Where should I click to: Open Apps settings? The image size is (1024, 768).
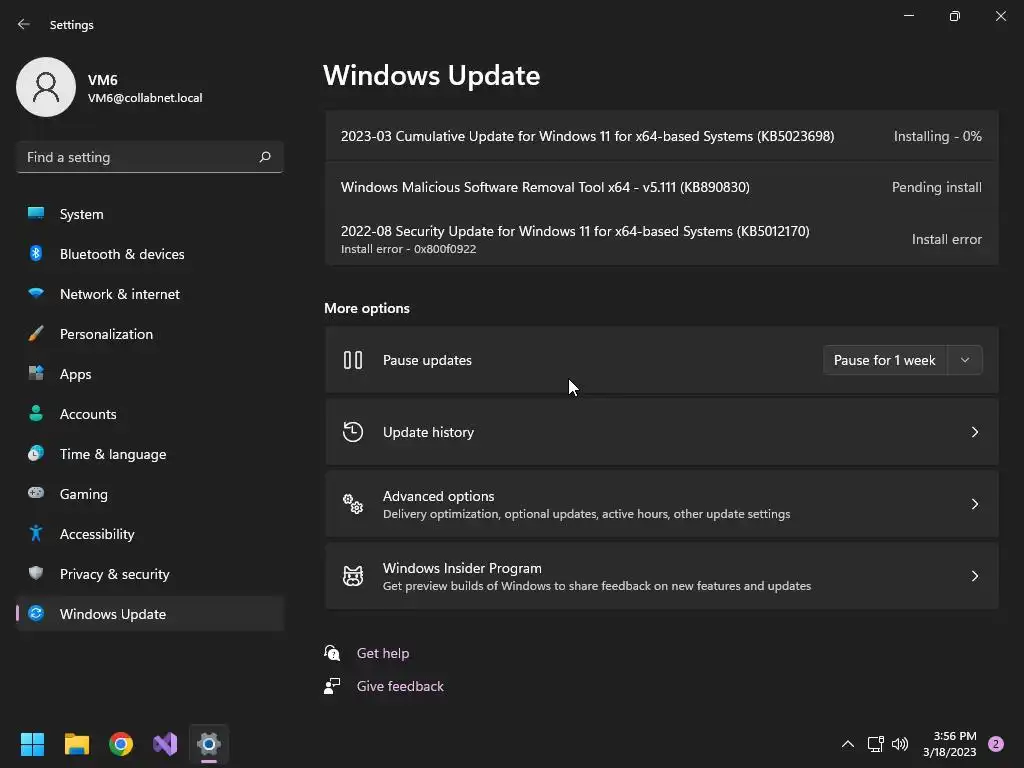point(150,374)
